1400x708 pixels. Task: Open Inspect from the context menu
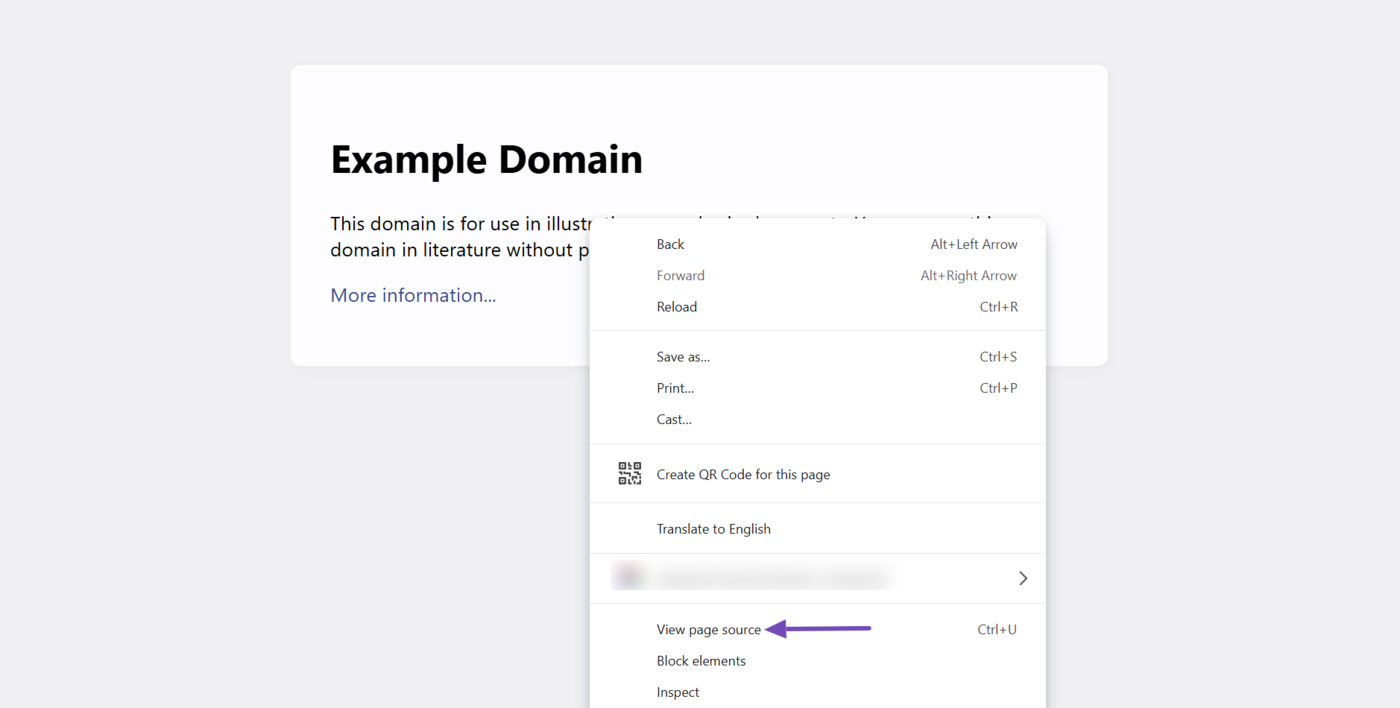678,692
